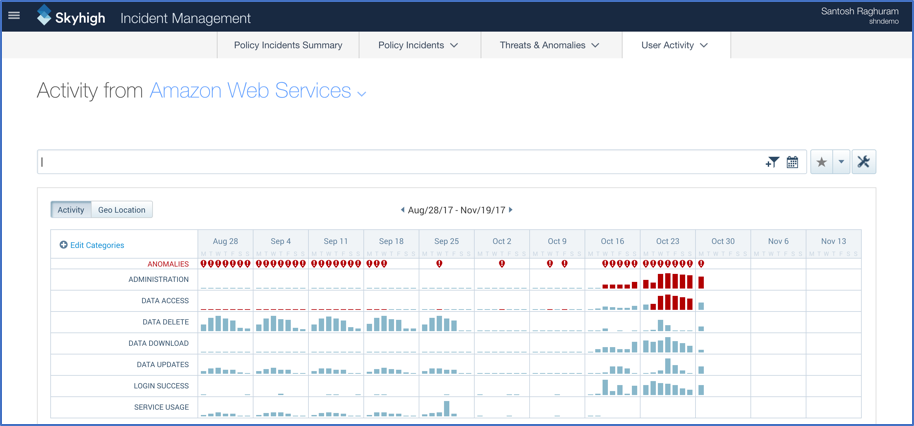Click the Nov 13 week column header
914x426 pixels.
tap(834, 241)
